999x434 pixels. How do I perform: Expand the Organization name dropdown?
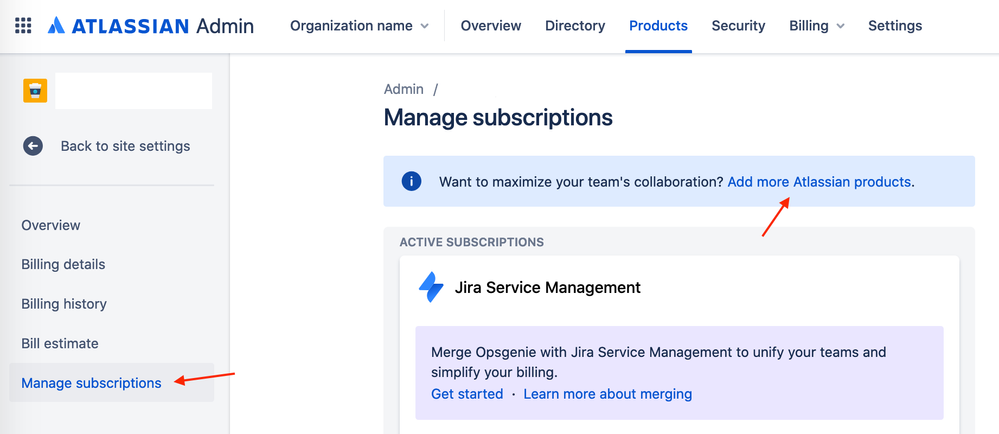tap(359, 26)
